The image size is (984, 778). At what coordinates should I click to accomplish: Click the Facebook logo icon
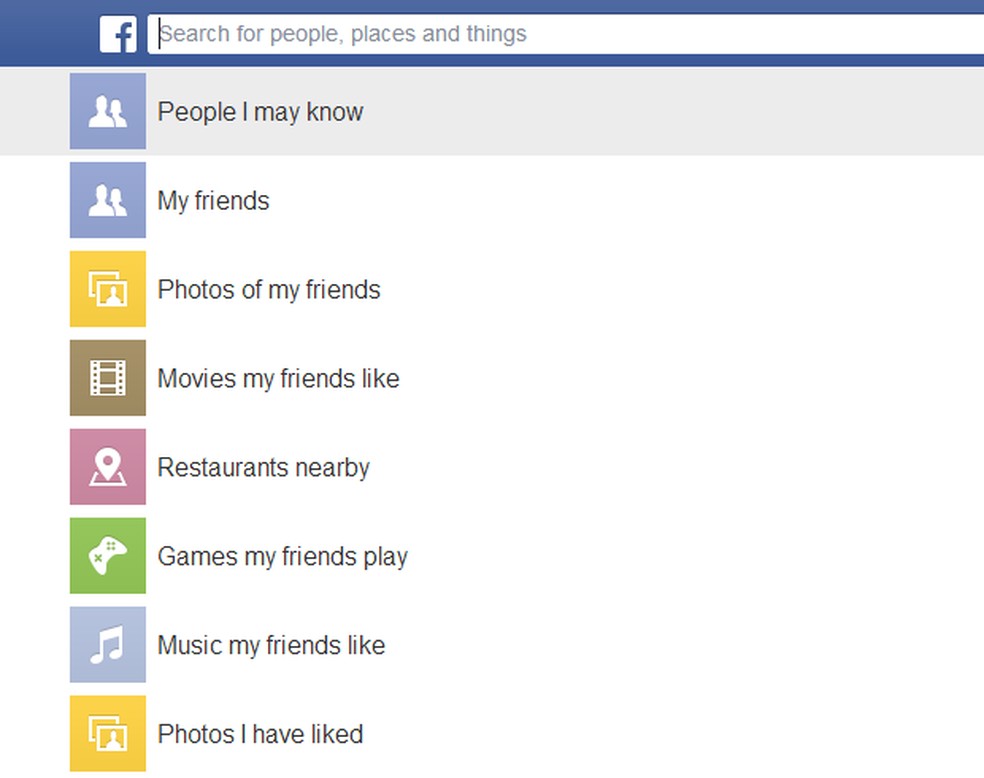pyautogui.click(x=118, y=35)
